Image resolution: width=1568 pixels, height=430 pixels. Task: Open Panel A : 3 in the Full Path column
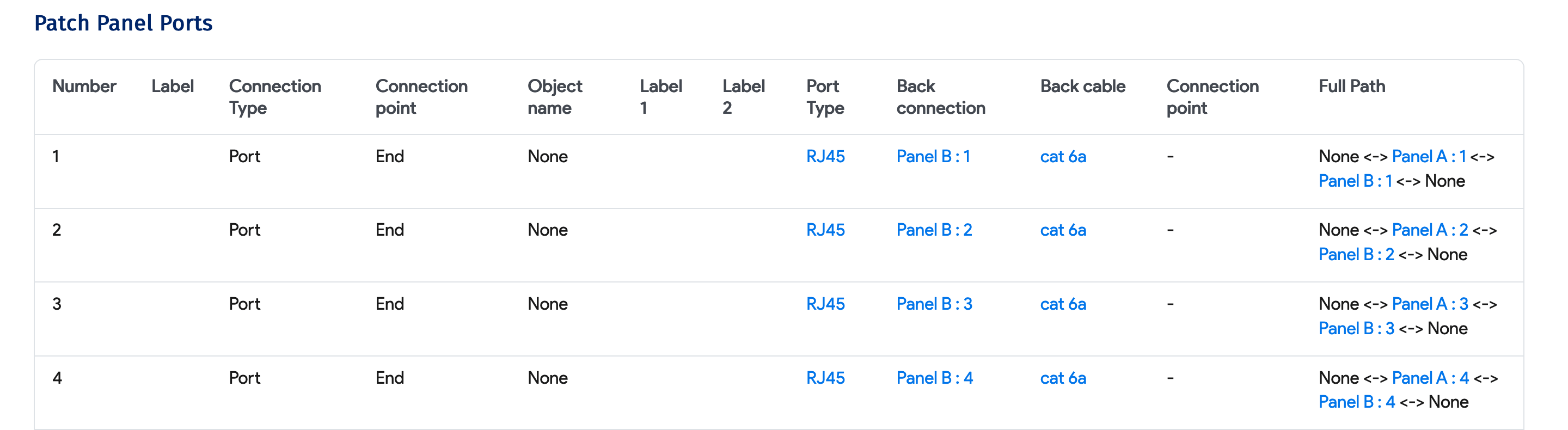coord(1431,304)
